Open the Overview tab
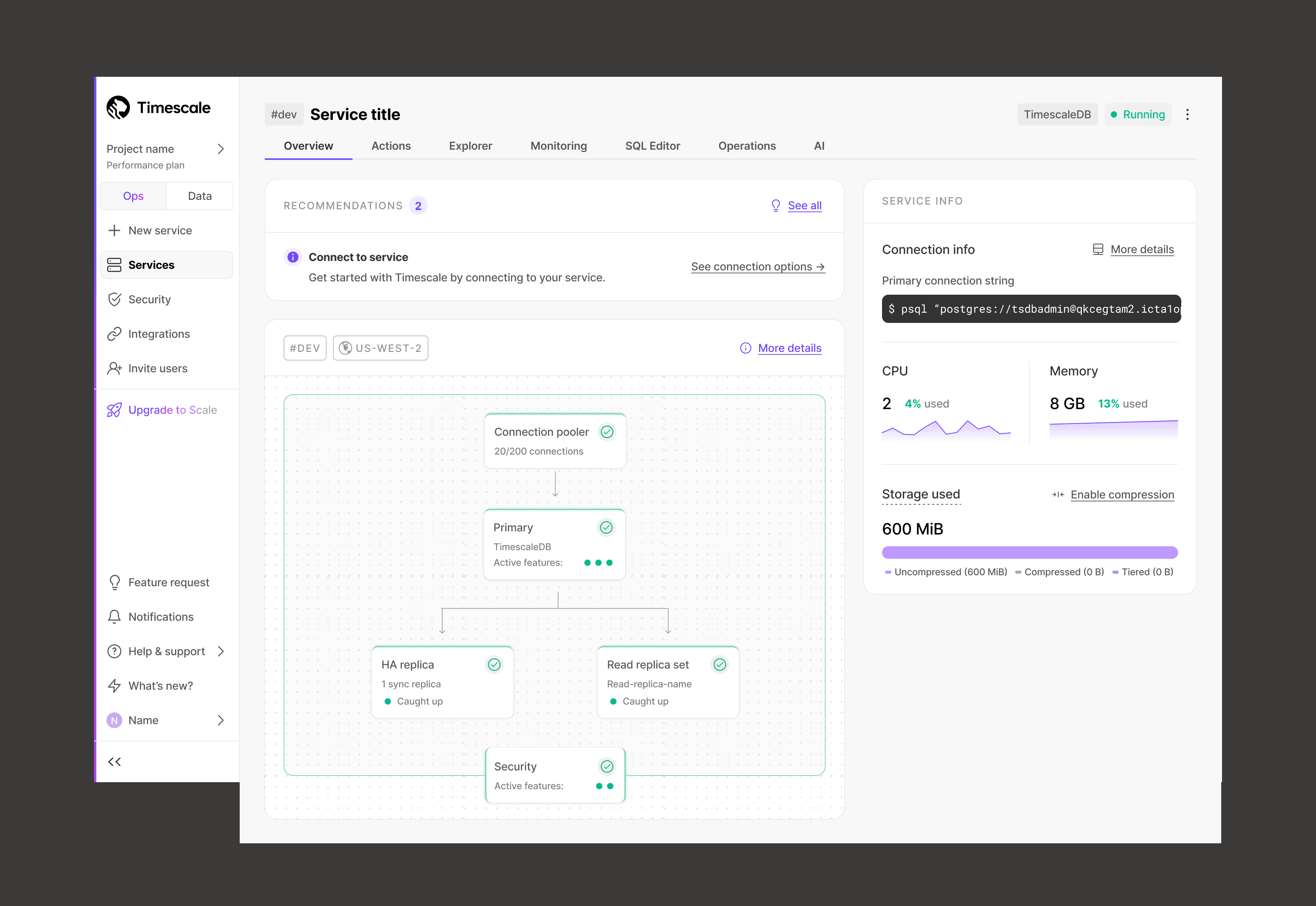Viewport: 1316px width, 906px height. [309, 146]
